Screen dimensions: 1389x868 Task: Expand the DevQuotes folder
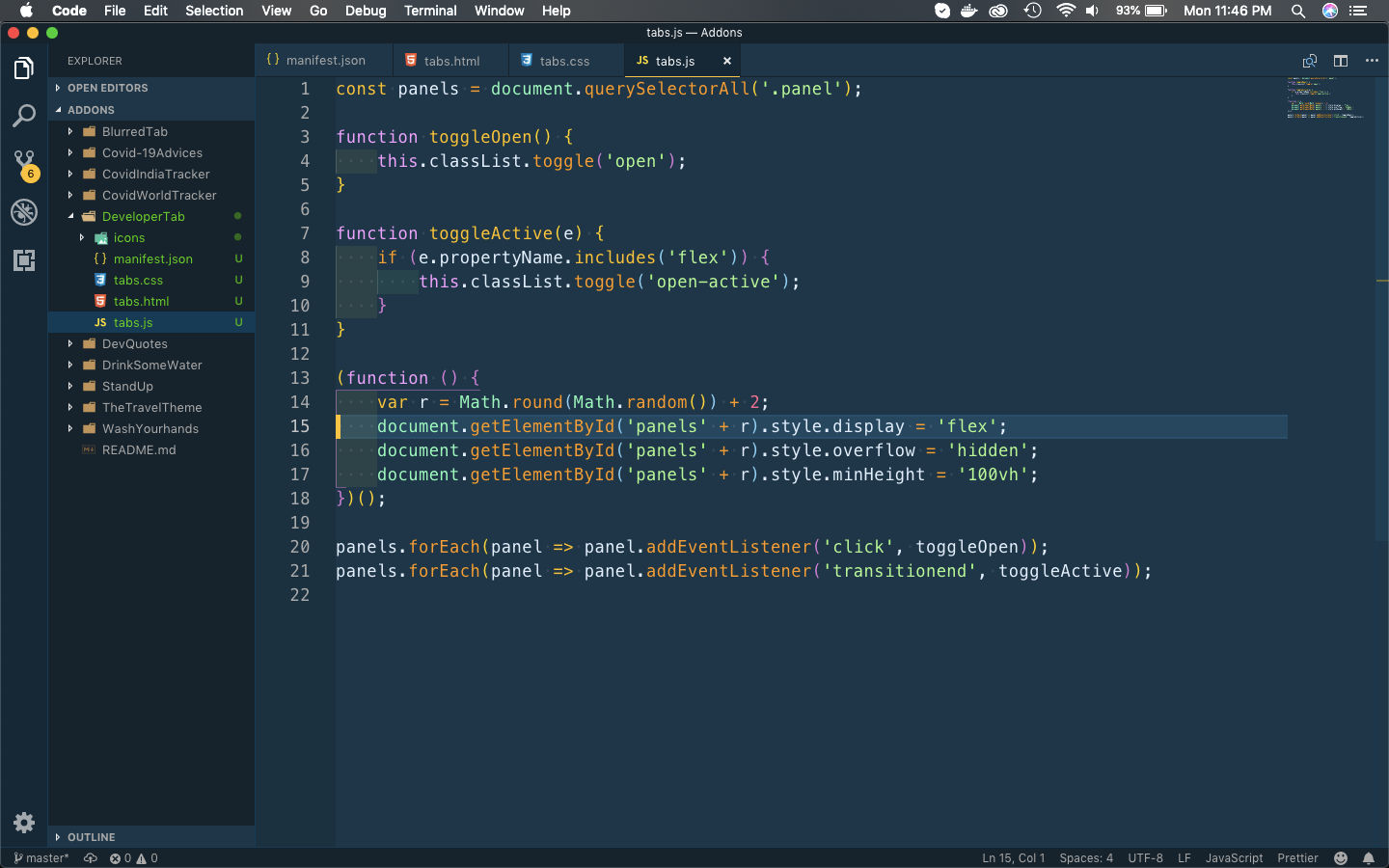151,343
